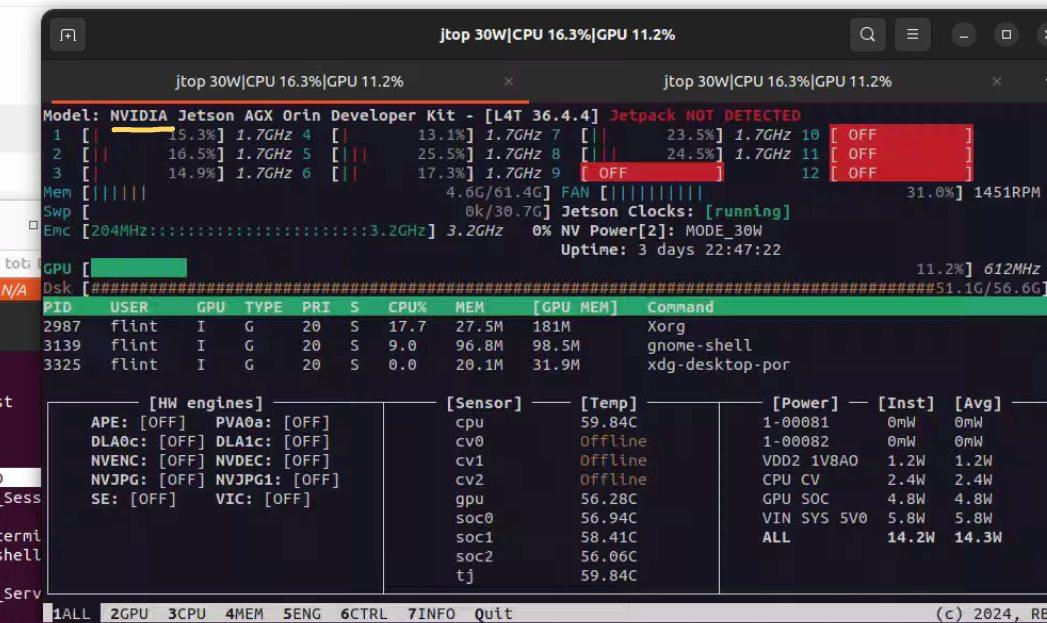Open the 5ENG page
The width and height of the screenshot is (1047, 623).
coord(302,614)
